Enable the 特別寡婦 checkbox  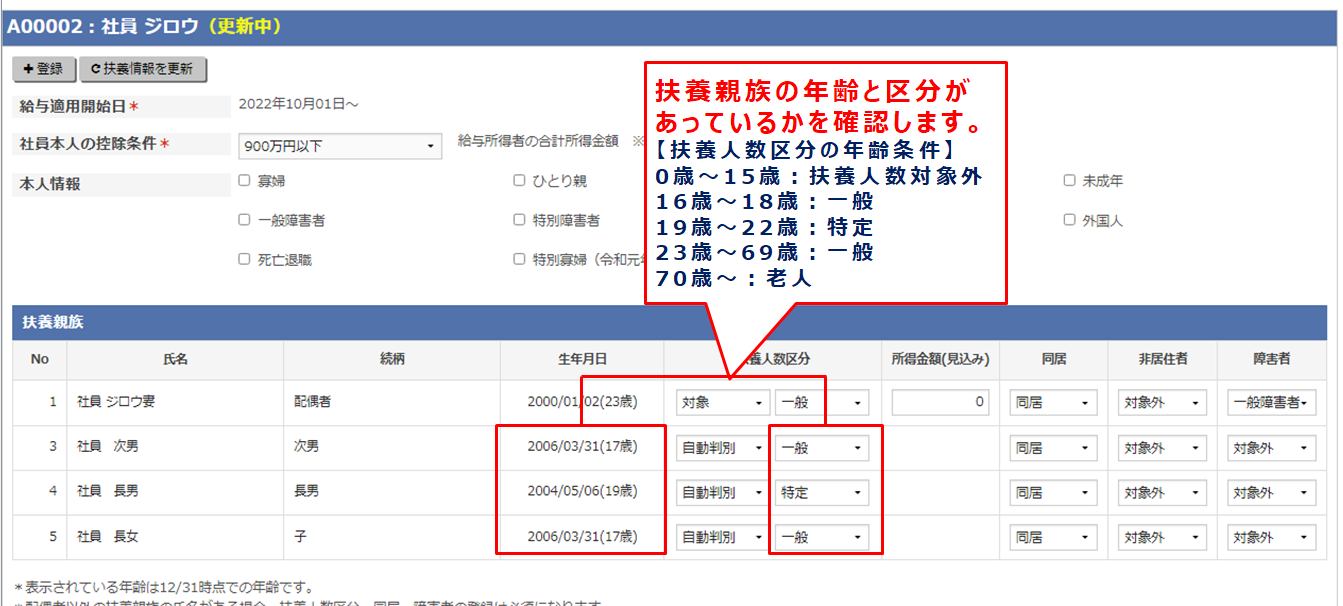tap(518, 259)
